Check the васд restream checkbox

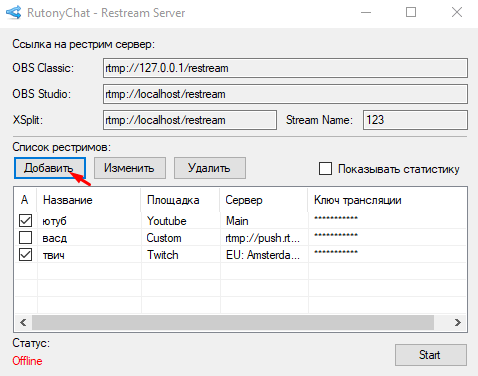[x=26, y=238]
